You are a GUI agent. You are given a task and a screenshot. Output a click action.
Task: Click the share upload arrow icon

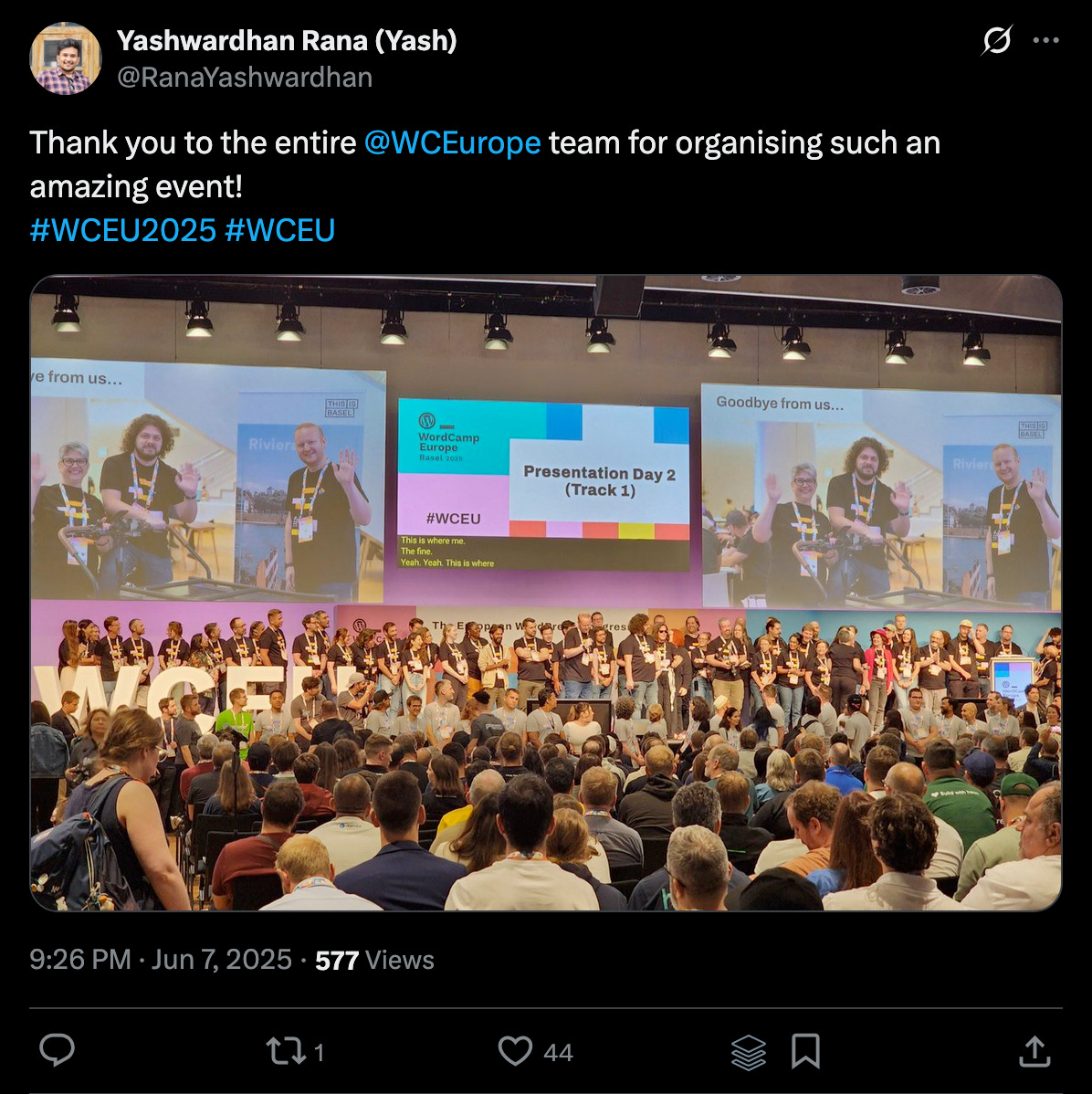[x=1034, y=1051]
